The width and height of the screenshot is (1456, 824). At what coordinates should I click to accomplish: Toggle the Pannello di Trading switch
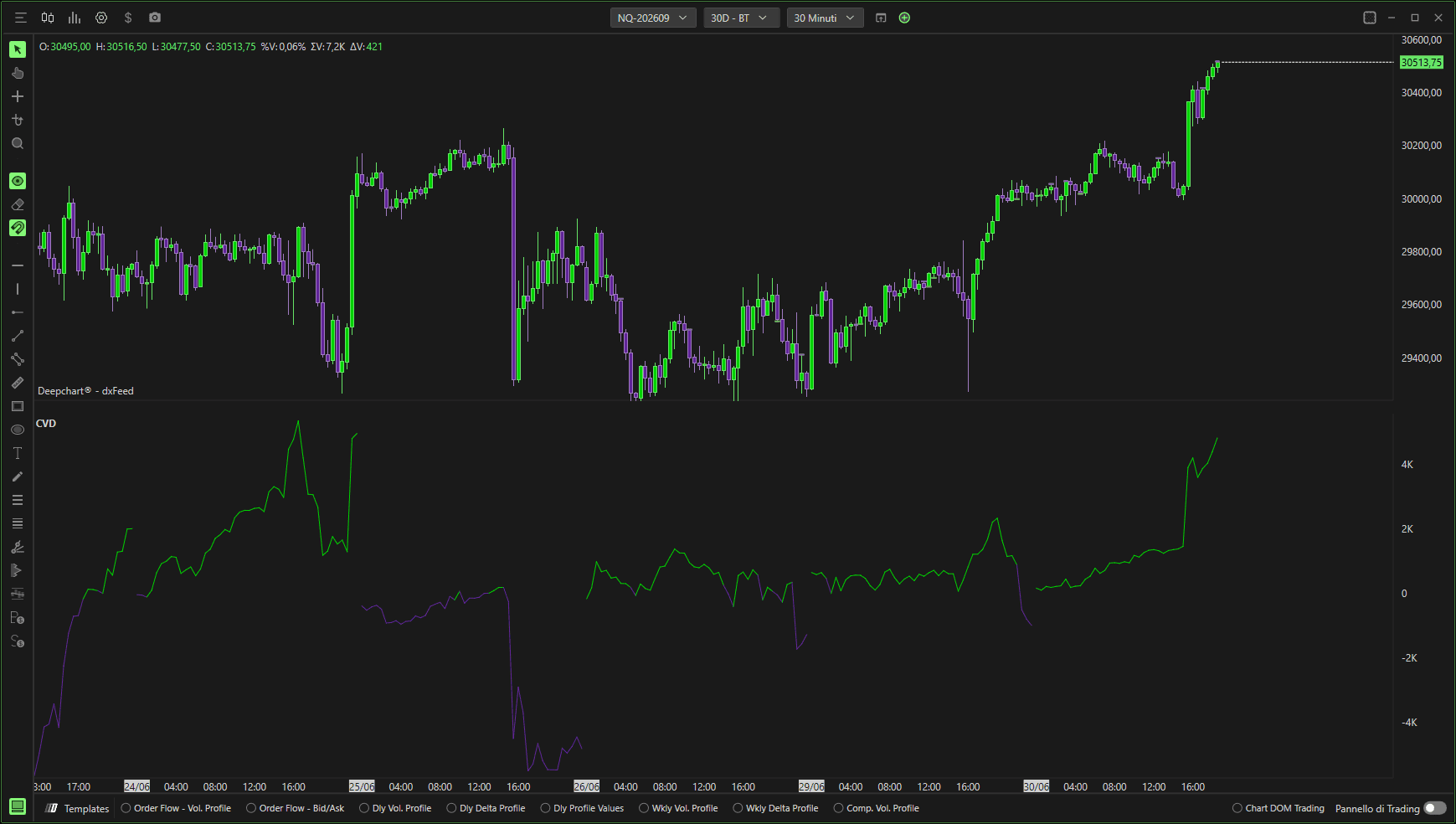[1435, 808]
